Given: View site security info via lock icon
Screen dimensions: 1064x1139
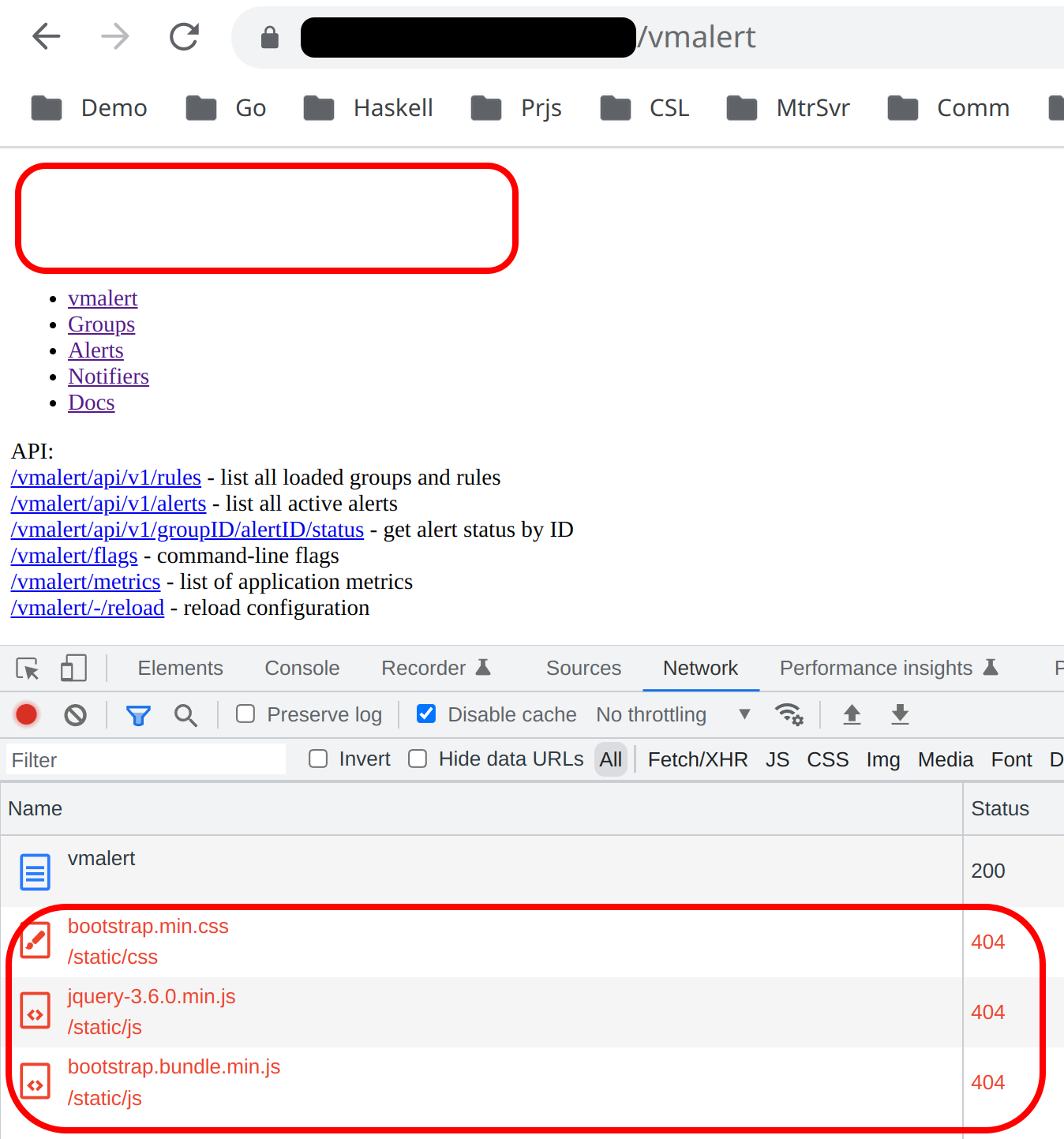Looking at the screenshot, I should coord(269,36).
